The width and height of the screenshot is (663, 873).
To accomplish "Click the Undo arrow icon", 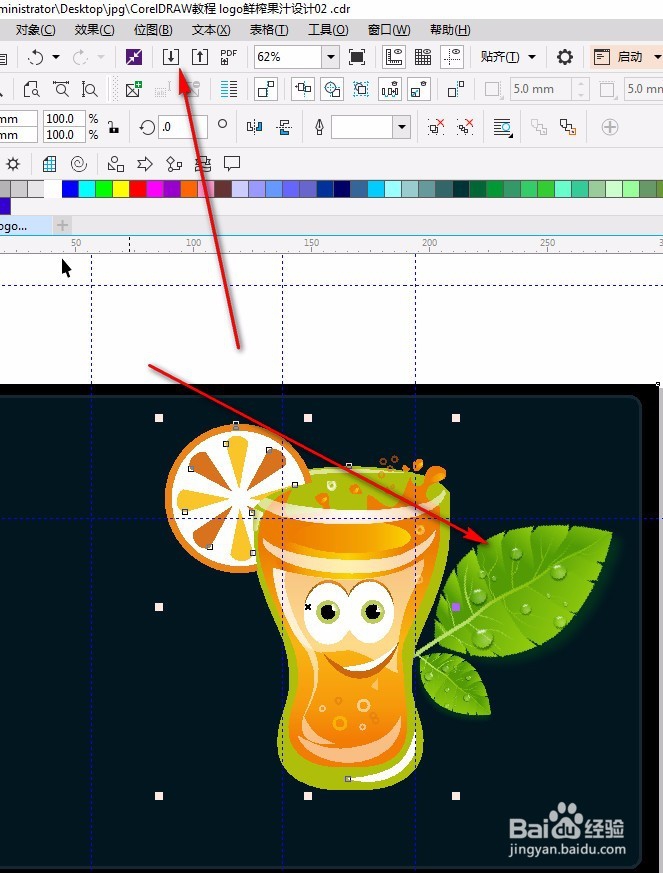I will 36,57.
